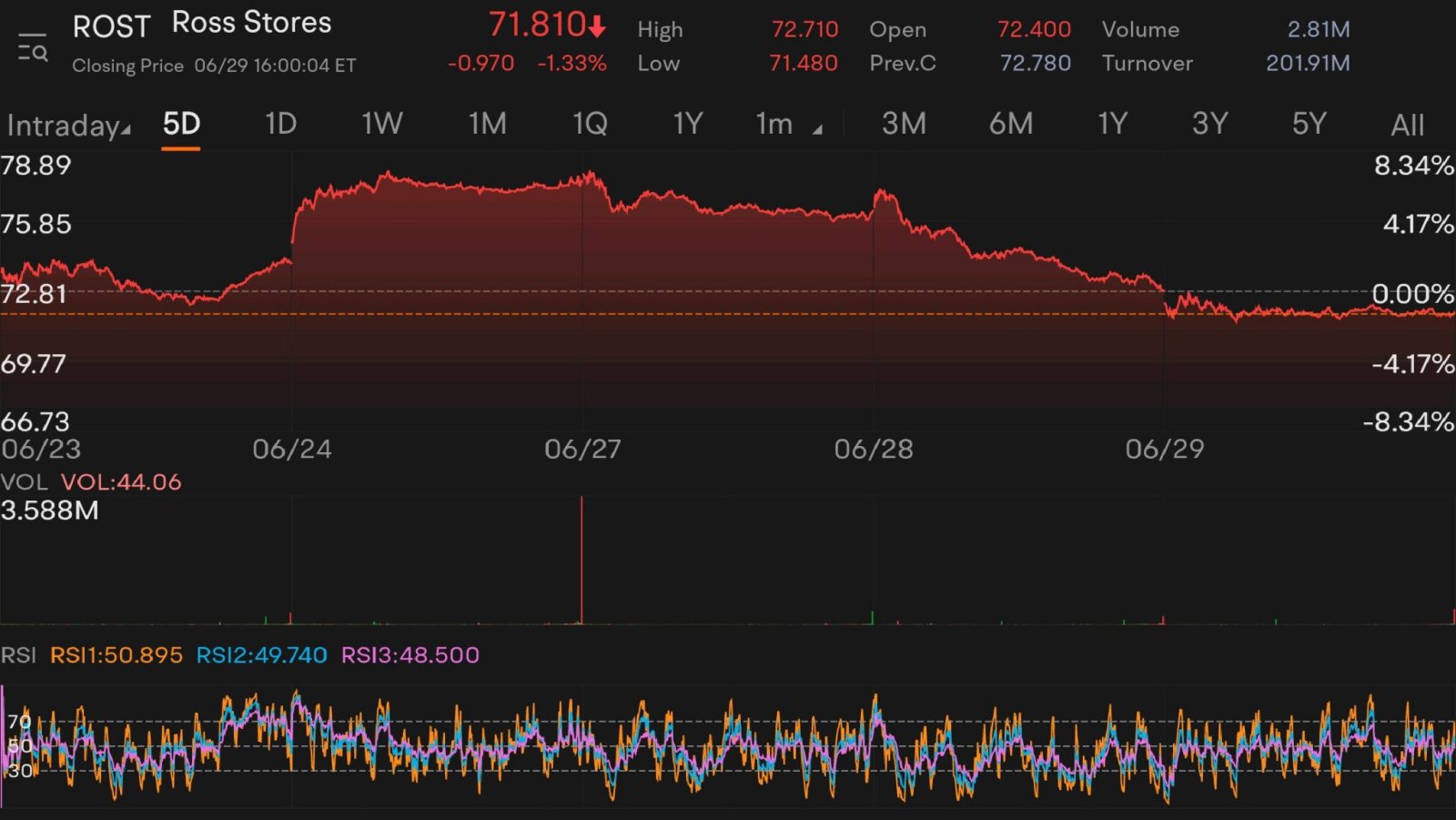
Task: Select the 5D tab
Action: (x=181, y=124)
